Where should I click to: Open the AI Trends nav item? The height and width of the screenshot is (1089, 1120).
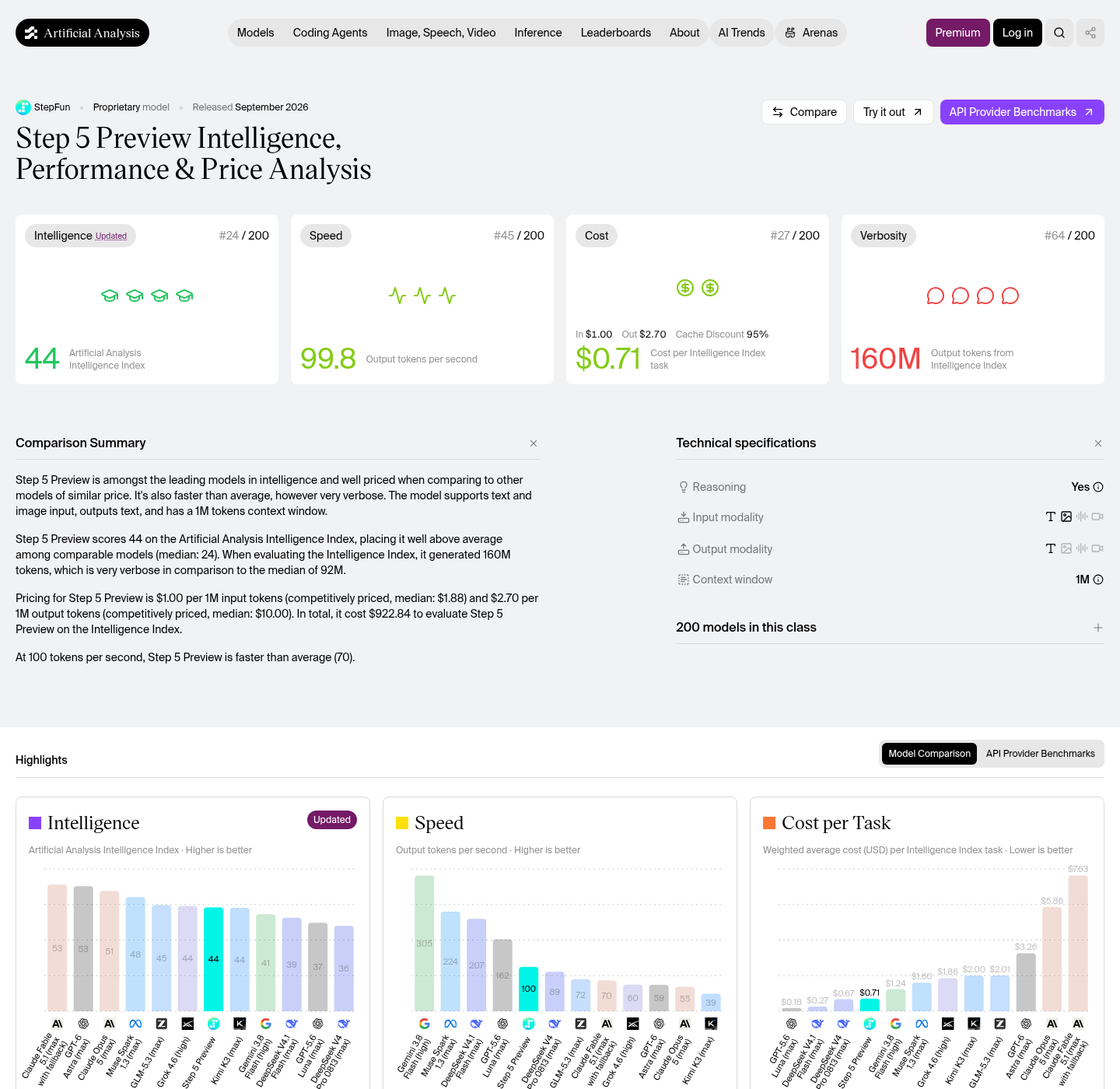click(x=741, y=33)
